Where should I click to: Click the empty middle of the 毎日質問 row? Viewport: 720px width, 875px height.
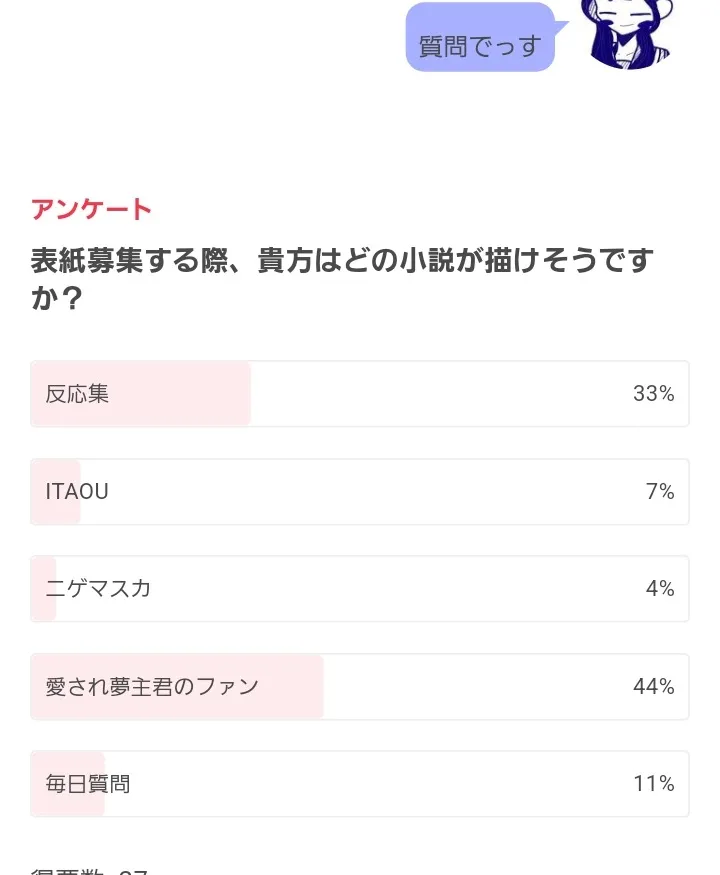click(x=380, y=784)
